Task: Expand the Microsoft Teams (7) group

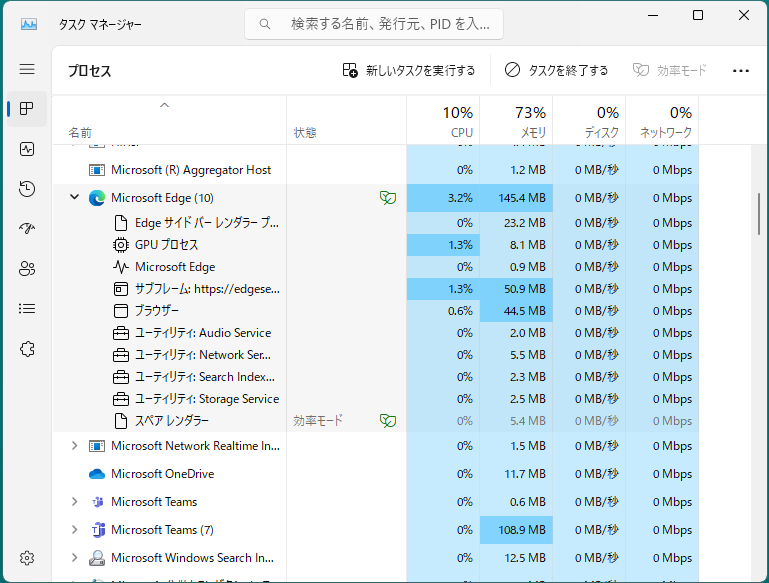Action: (75, 530)
